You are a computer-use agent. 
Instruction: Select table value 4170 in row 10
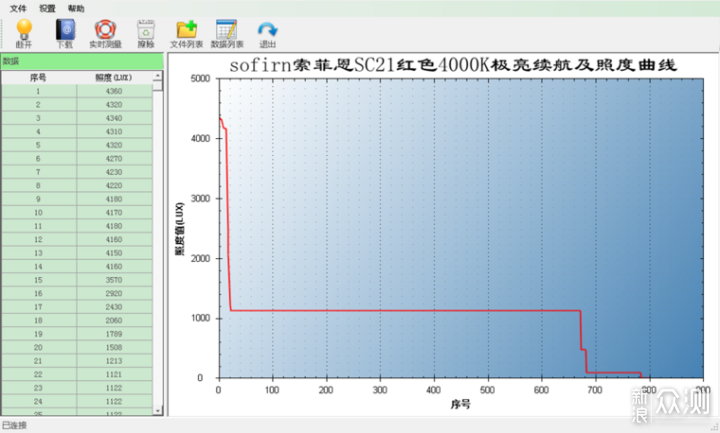coord(114,213)
